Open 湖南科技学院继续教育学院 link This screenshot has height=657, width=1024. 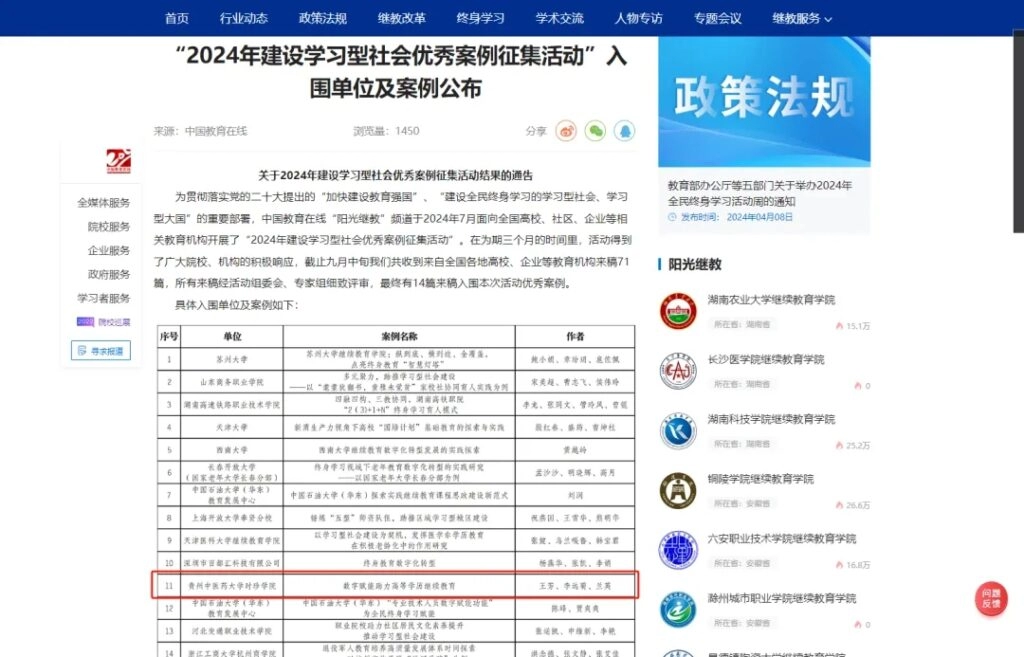pyautogui.click(x=771, y=419)
